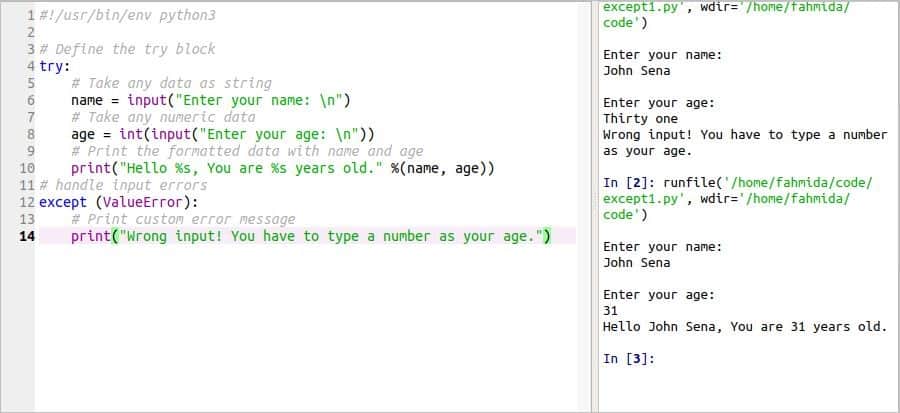Click the first 'Enter your age:' console prompt

pyautogui.click(x=659, y=103)
